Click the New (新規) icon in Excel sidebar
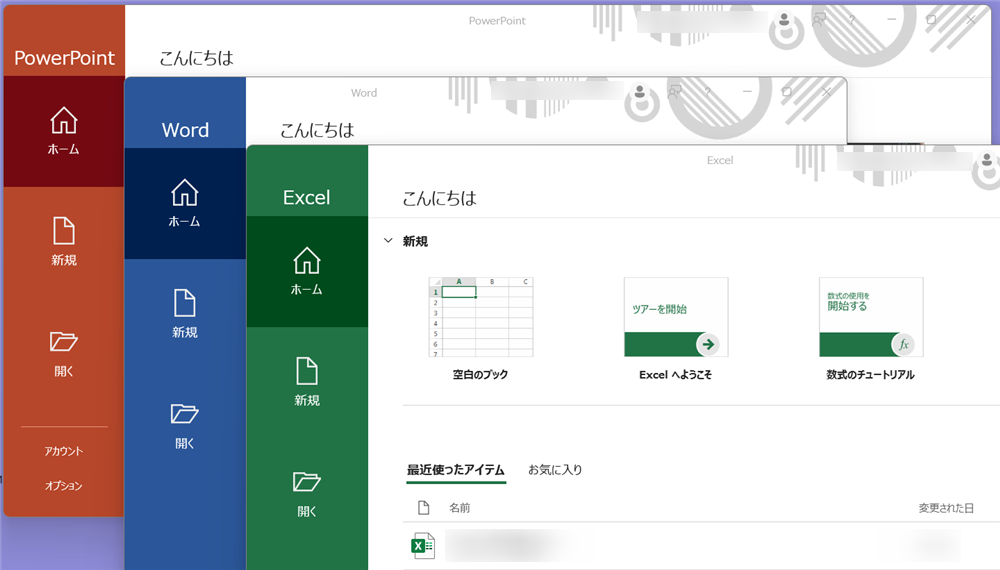 pyautogui.click(x=307, y=371)
